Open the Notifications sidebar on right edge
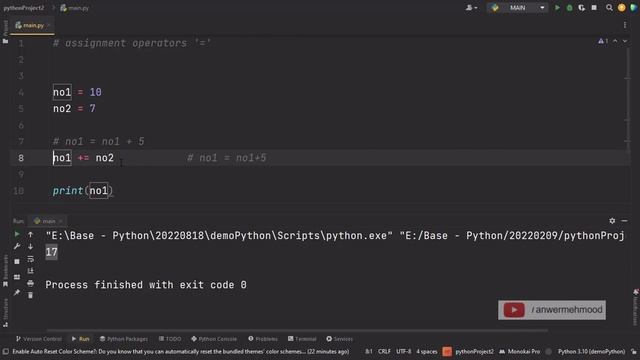 [636, 307]
